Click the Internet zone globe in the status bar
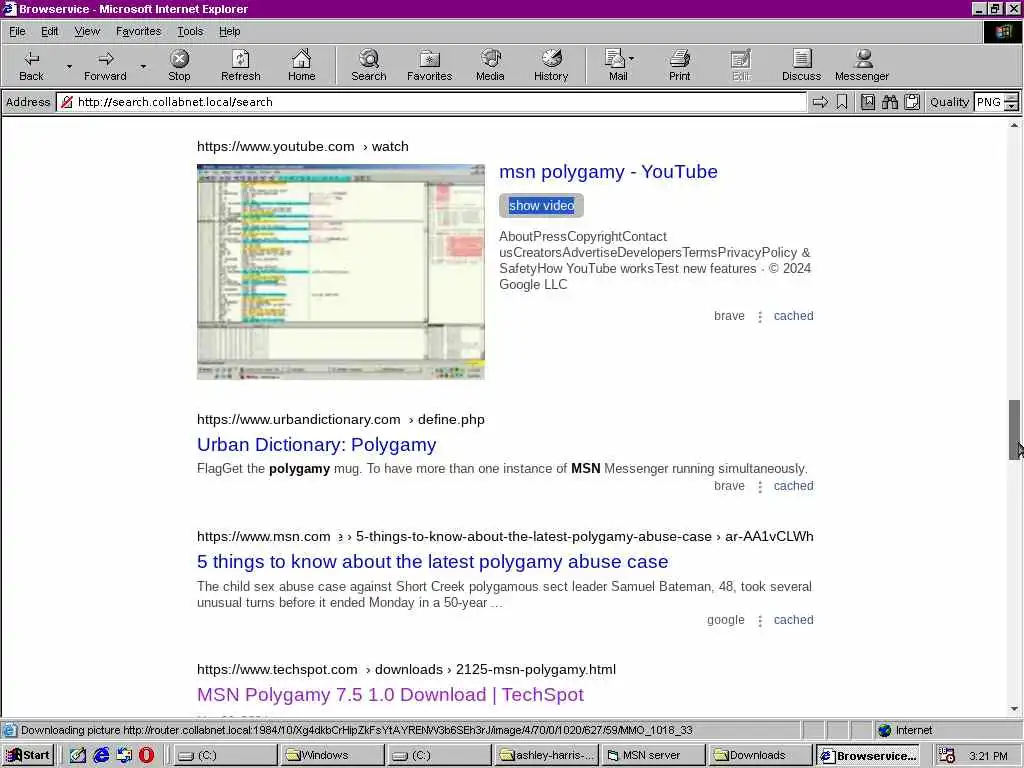 (x=884, y=730)
